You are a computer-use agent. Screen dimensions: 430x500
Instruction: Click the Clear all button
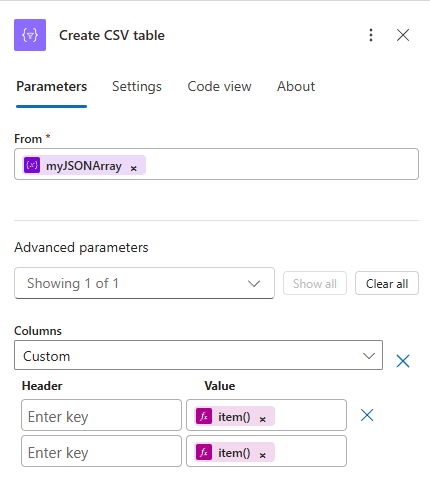387,284
